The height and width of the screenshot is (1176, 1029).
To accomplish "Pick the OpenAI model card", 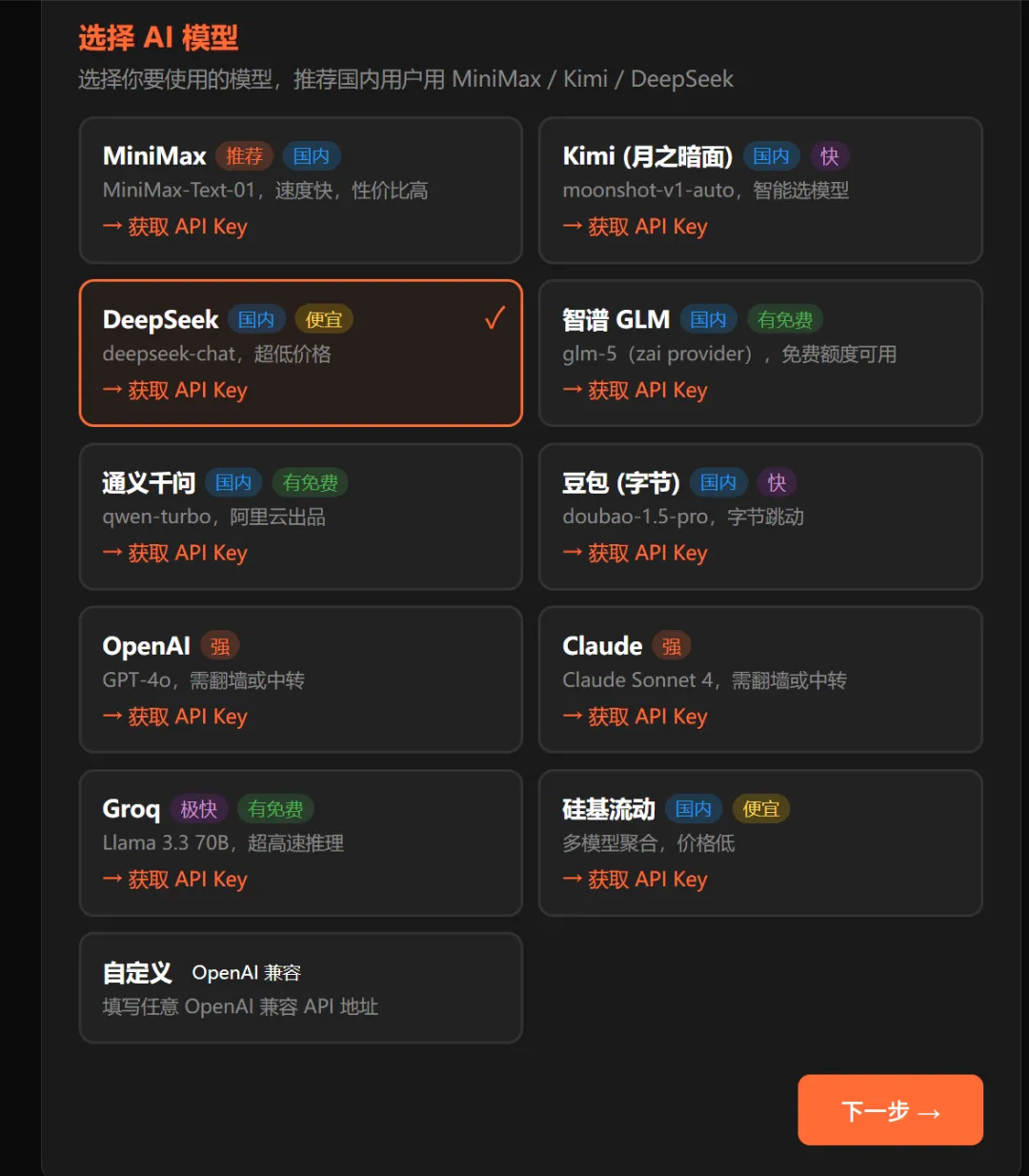I will pos(301,679).
